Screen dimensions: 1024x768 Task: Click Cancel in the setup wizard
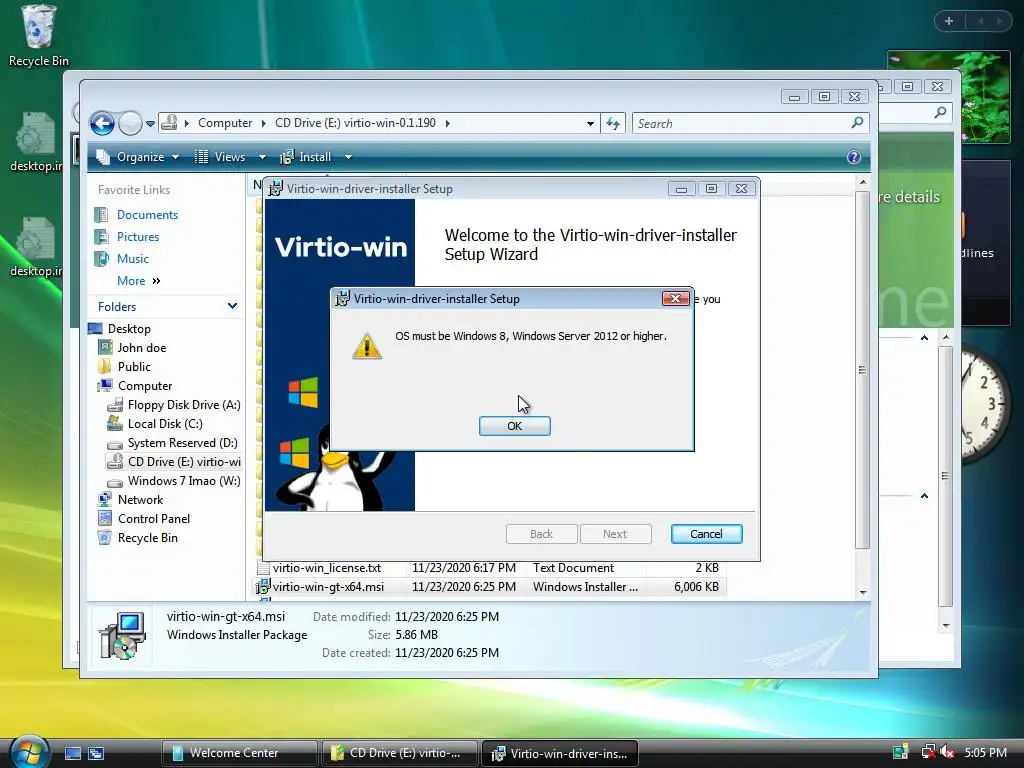(706, 534)
